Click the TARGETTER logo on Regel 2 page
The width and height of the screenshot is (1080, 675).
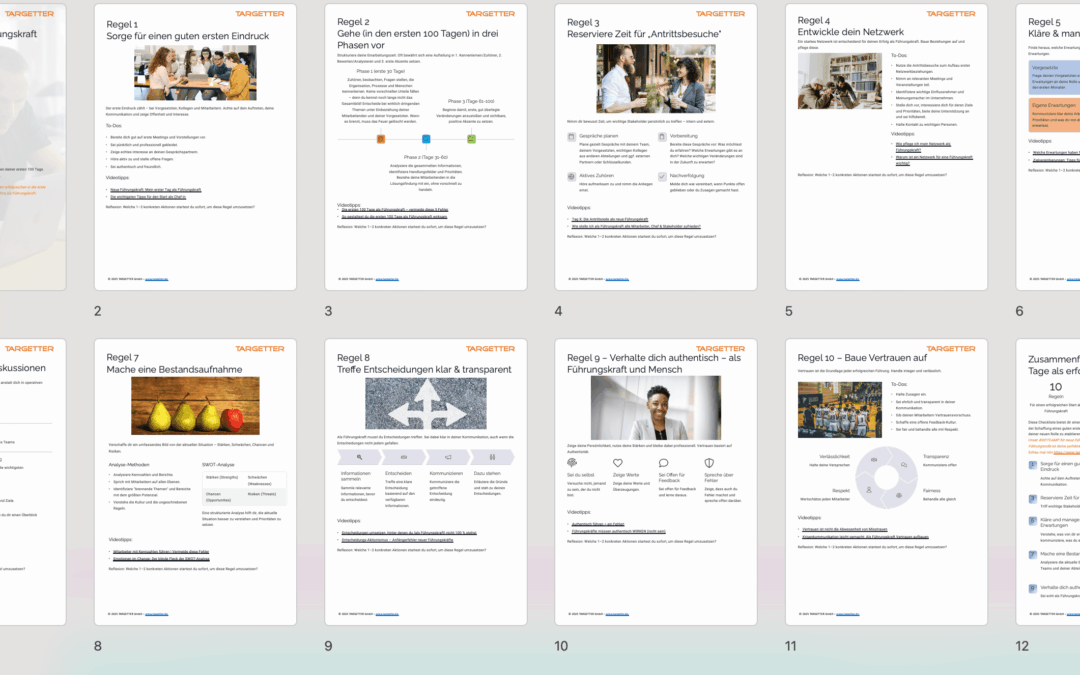click(490, 14)
